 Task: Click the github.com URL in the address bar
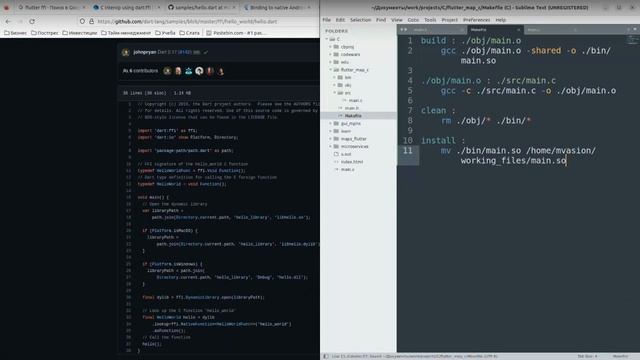coord(187,21)
